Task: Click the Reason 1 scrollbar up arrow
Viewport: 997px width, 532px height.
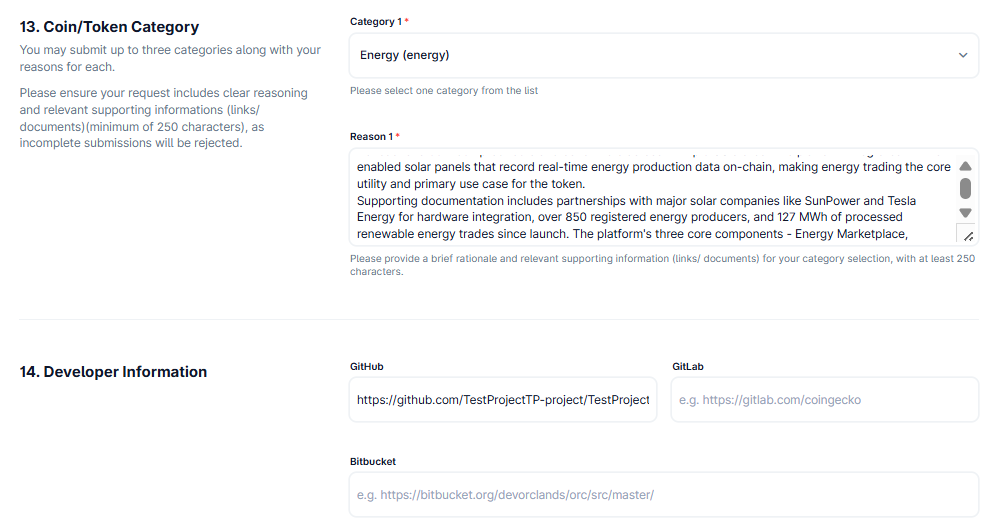Action: coord(965,167)
